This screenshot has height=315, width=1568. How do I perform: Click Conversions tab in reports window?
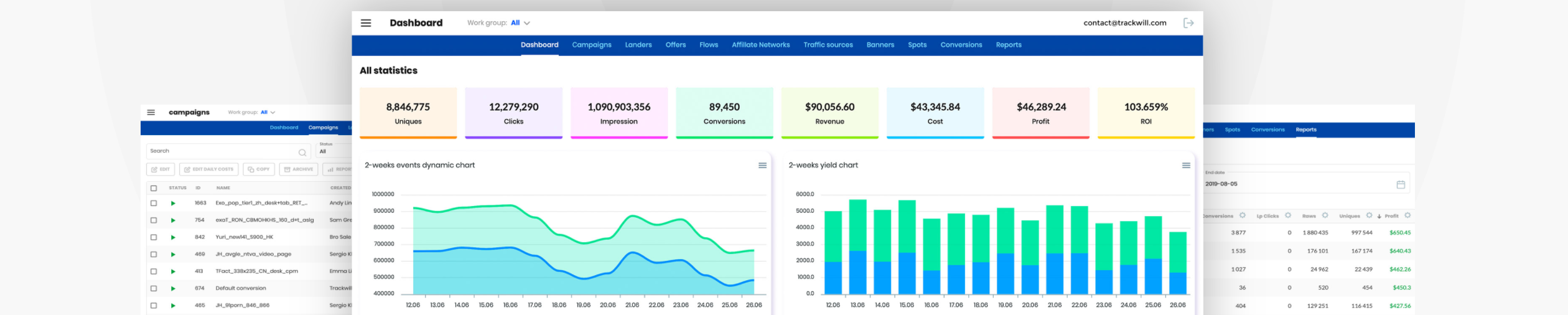[1268, 129]
